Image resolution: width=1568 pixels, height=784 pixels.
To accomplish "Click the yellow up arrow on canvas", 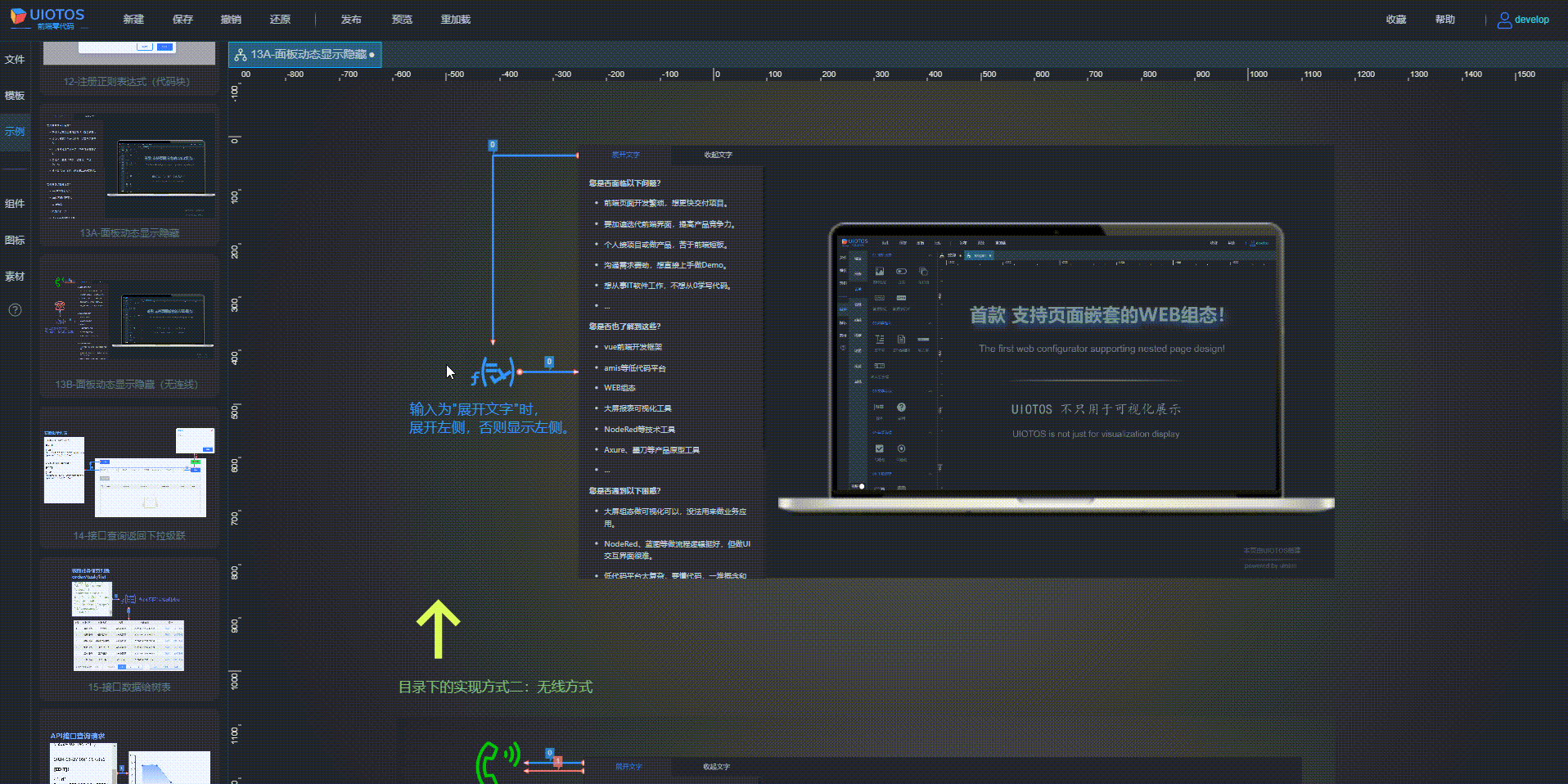I will pos(438,629).
